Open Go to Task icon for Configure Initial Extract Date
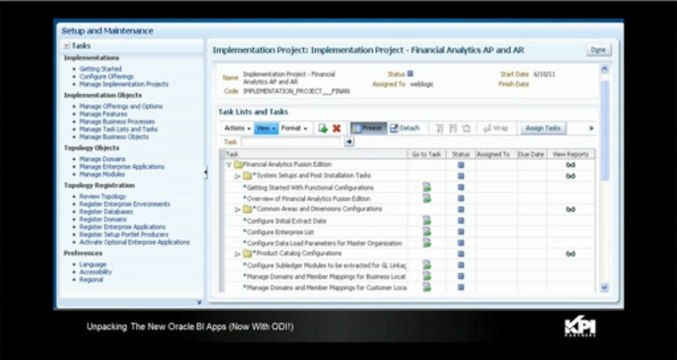This screenshot has width=677, height=360. 427,221
